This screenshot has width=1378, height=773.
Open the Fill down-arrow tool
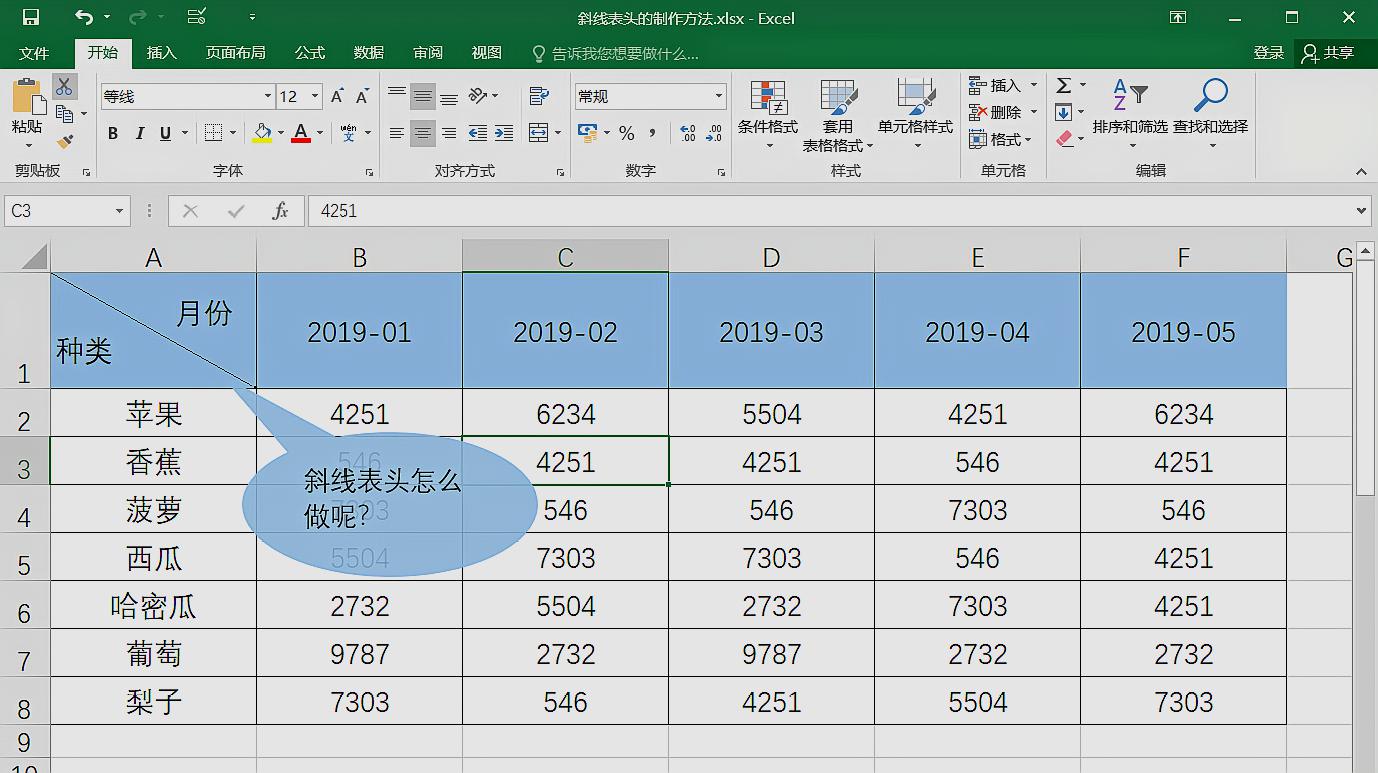click(1064, 112)
